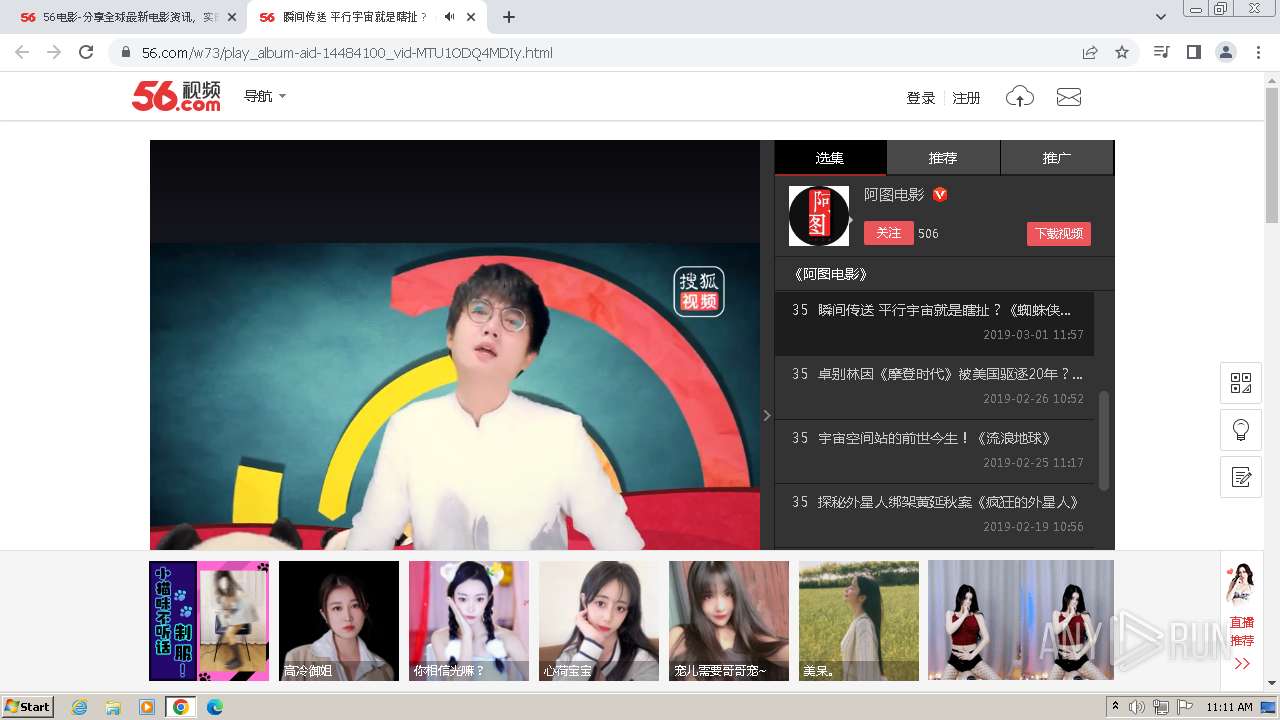This screenshot has width=1280, height=720.
Task: Open a new browser tab
Action: [509, 17]
